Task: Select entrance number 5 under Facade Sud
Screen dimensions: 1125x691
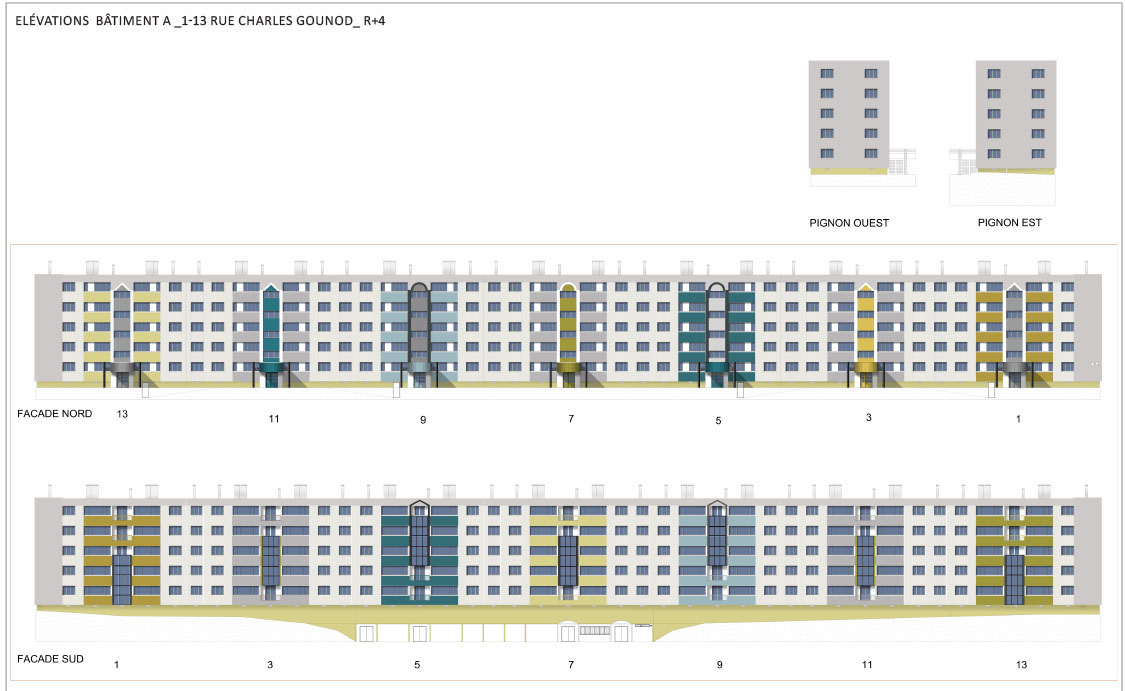Action: tap(418, 664)
